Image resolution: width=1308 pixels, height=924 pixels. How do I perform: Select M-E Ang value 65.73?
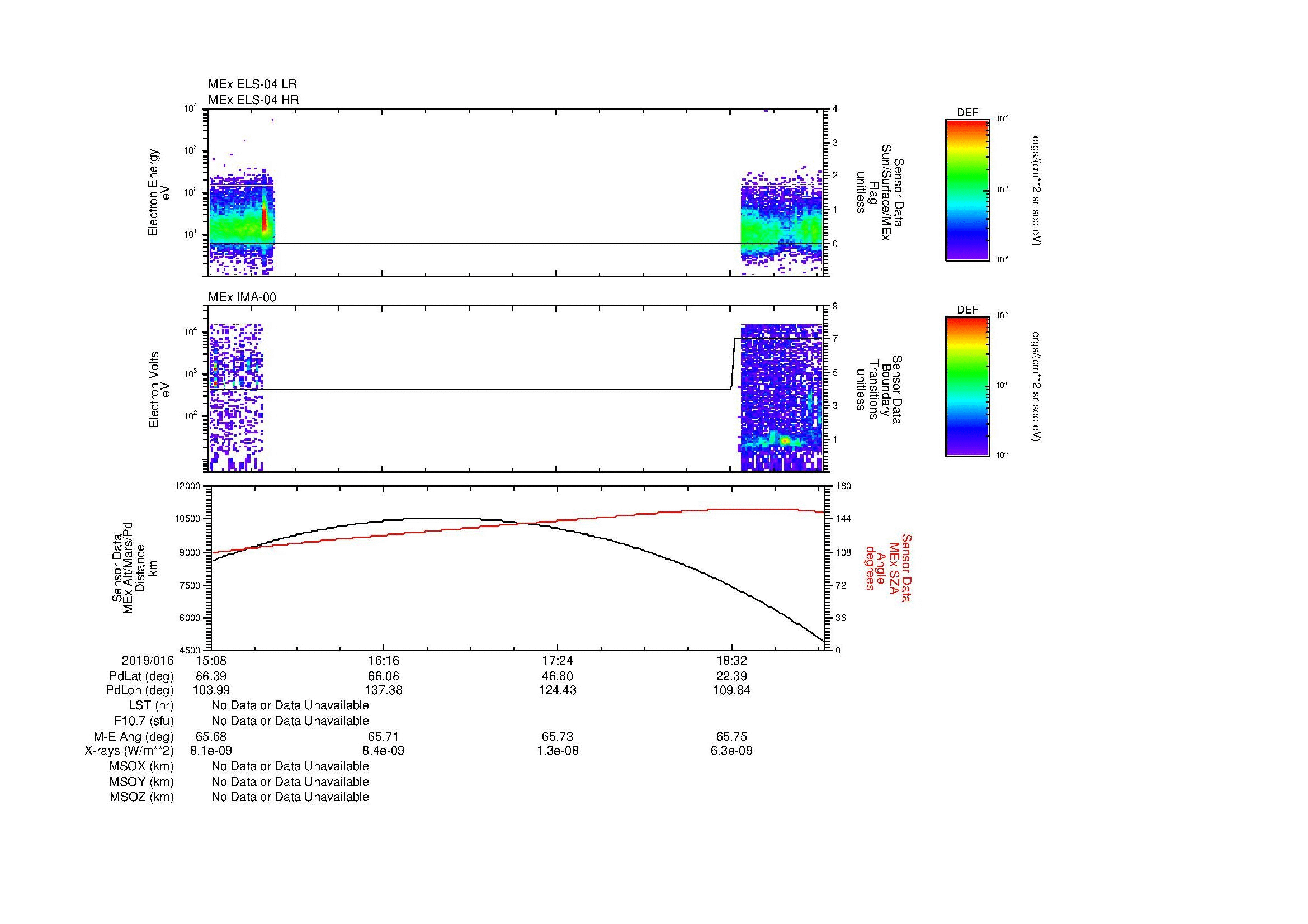click(x=558, y=737)
